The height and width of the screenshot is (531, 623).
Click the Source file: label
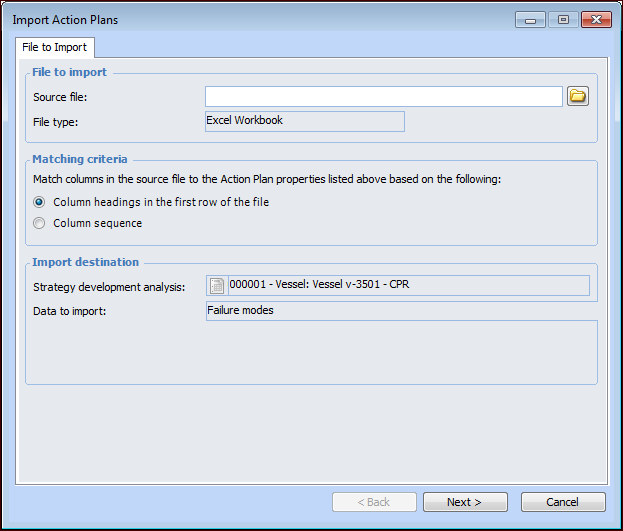tap(60, 97)
